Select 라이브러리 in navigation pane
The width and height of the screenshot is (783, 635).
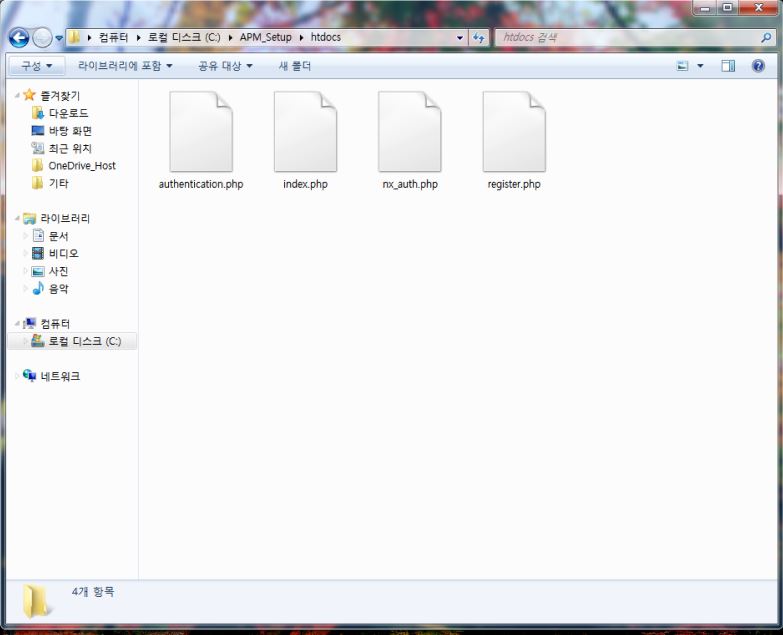(65, 219)
